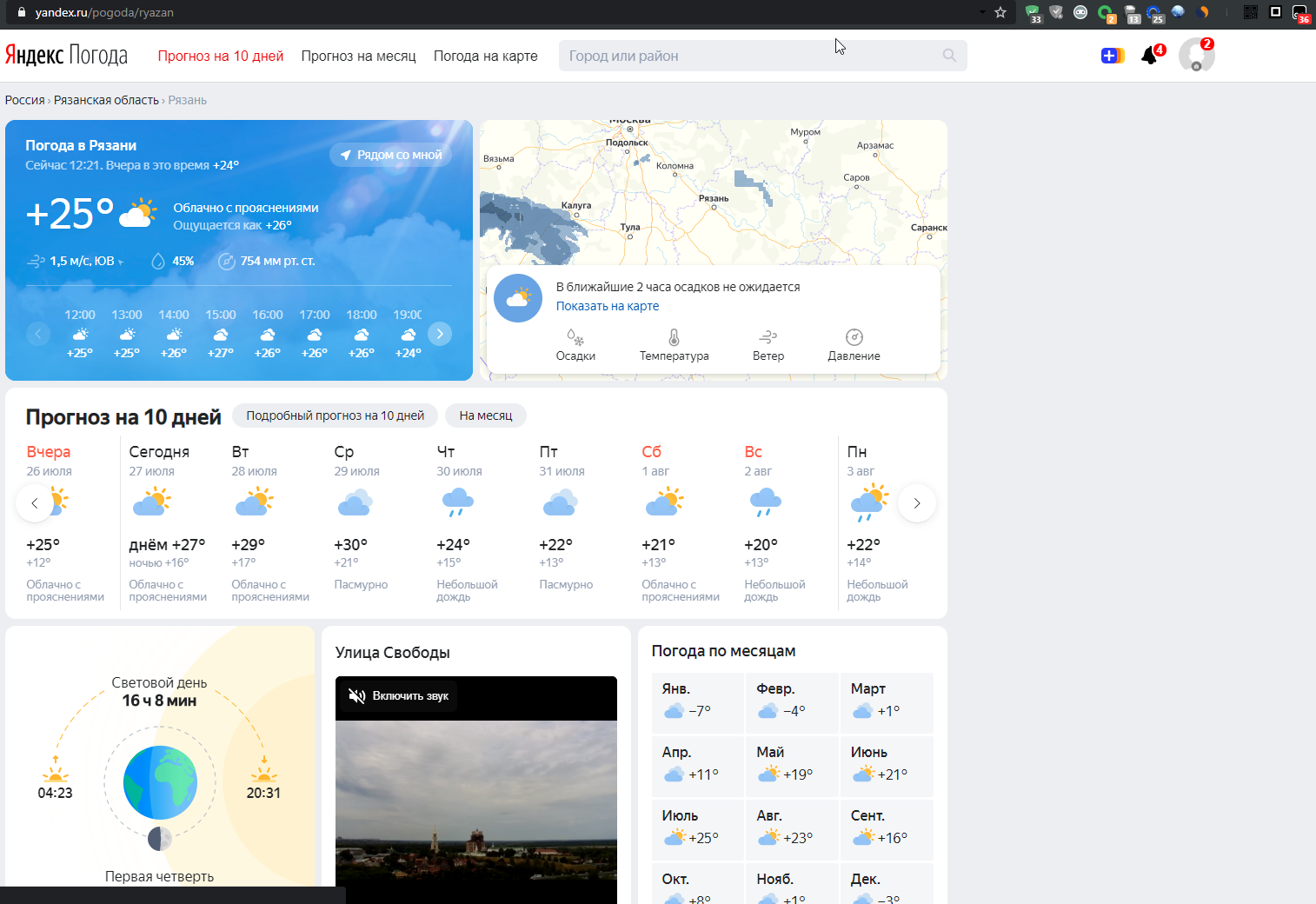Switch to Погода на карте view
The height and width of the screenshot is (904, 1316).
[485, 55]
